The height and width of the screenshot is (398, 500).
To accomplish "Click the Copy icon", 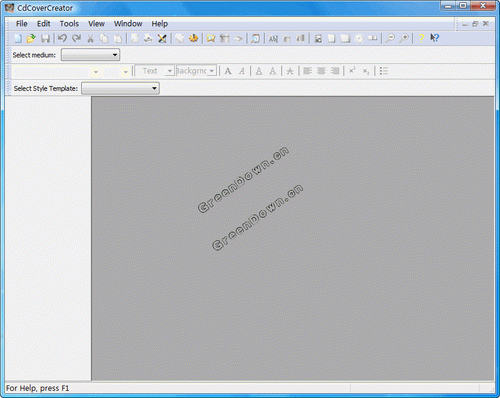I will point(104,38).
